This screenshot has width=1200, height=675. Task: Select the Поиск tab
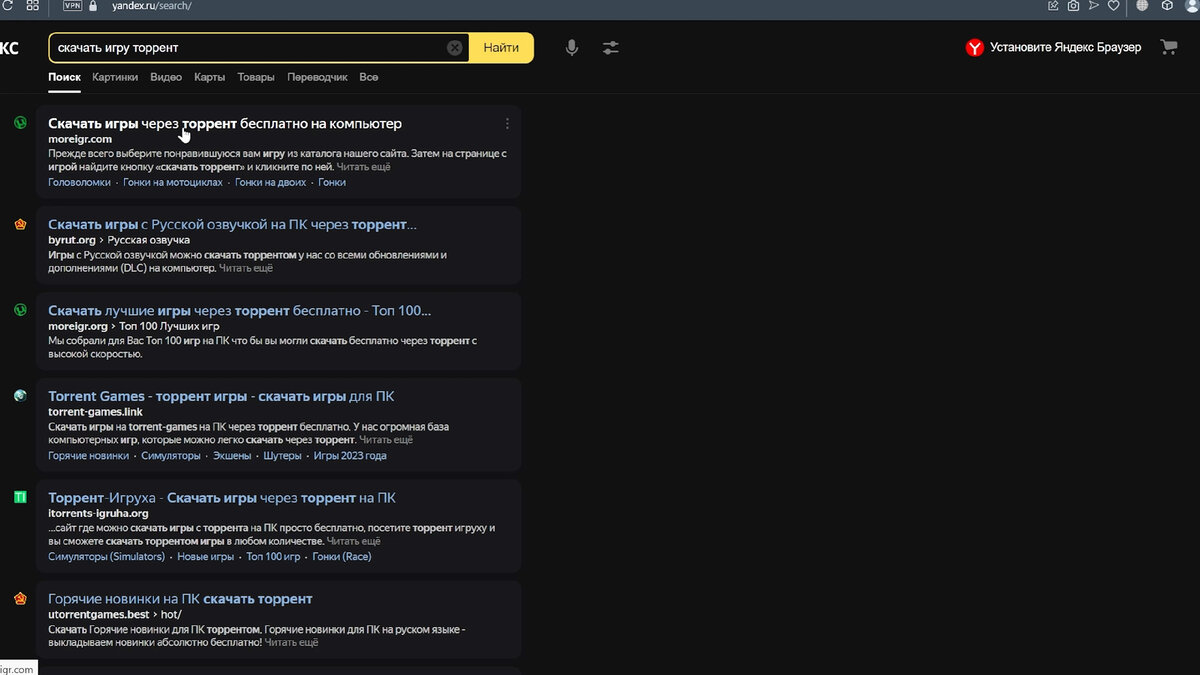point(64,77)
